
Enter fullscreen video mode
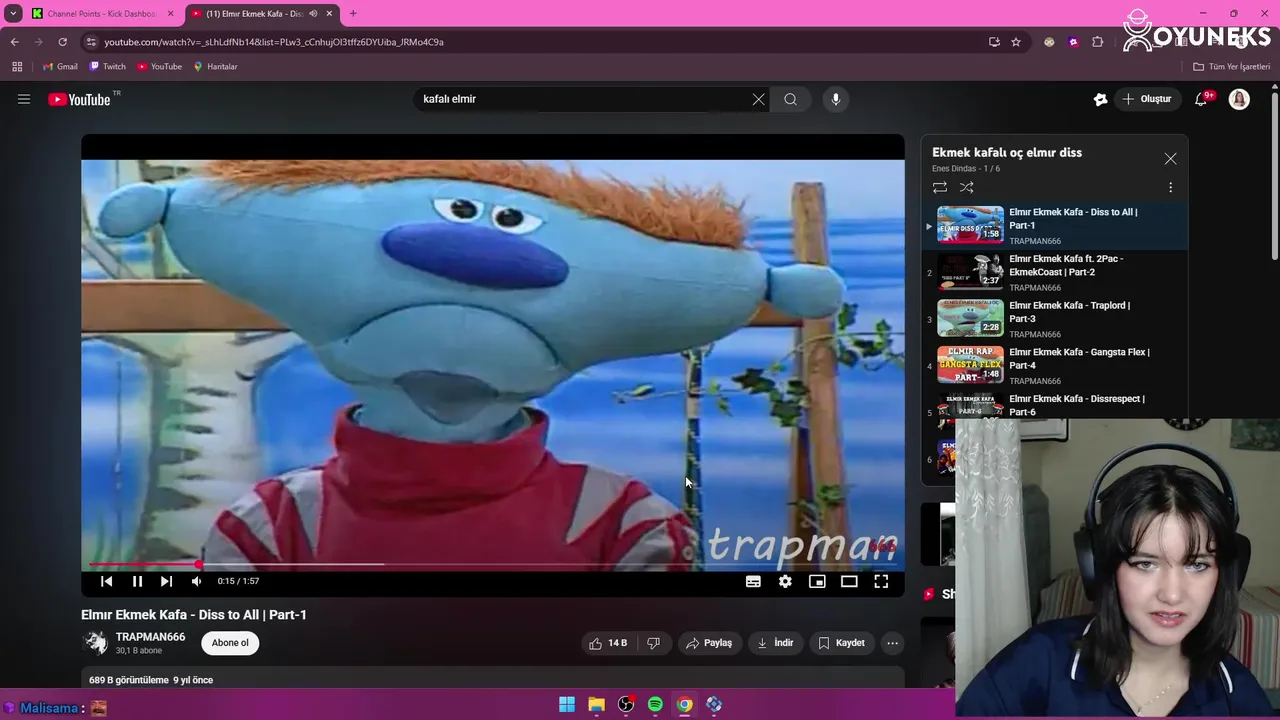click(881, 581)
